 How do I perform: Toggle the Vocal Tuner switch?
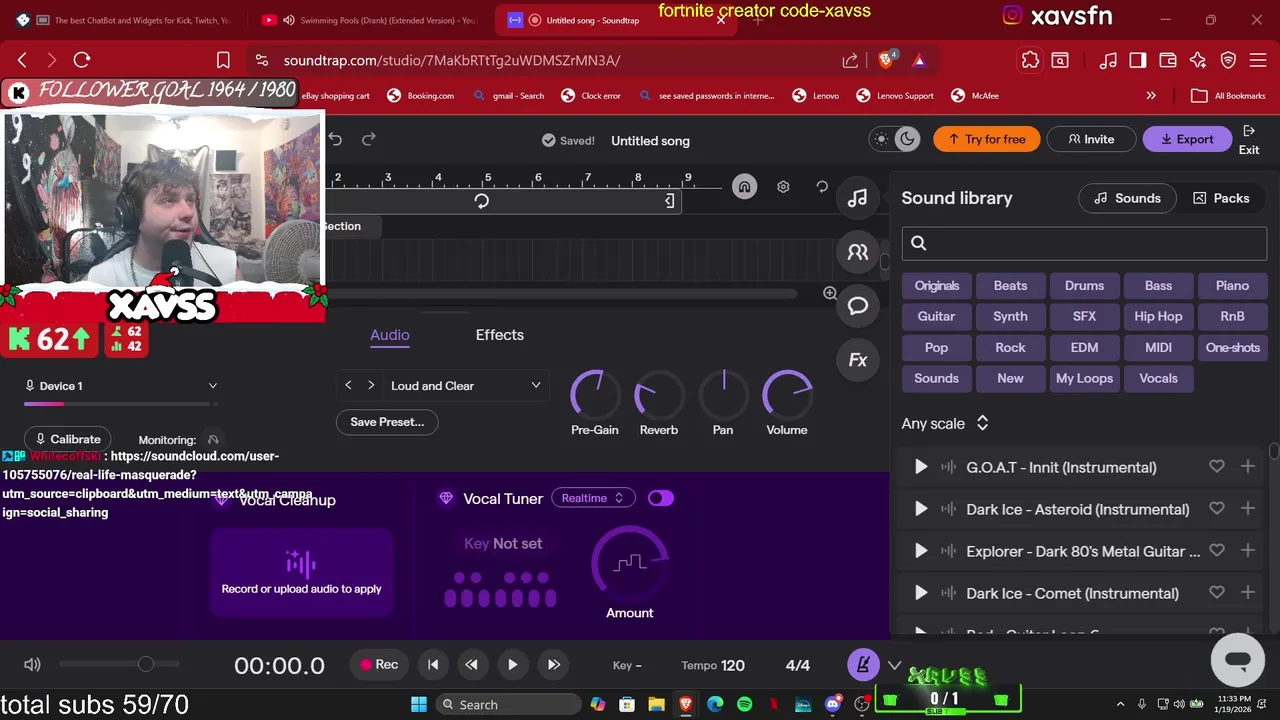pyautogui.click(x=661, y=498)
